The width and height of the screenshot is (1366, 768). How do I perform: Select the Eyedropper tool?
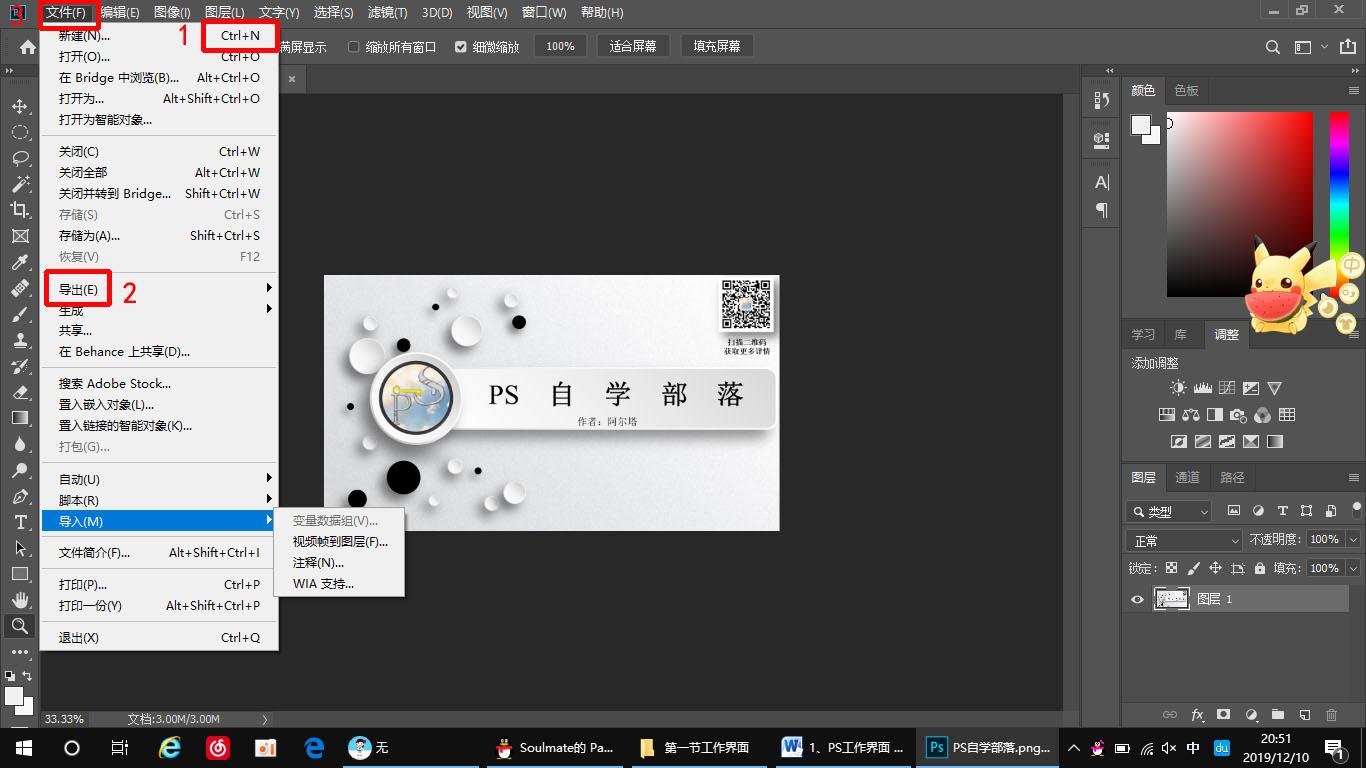(x=19, y=262)
